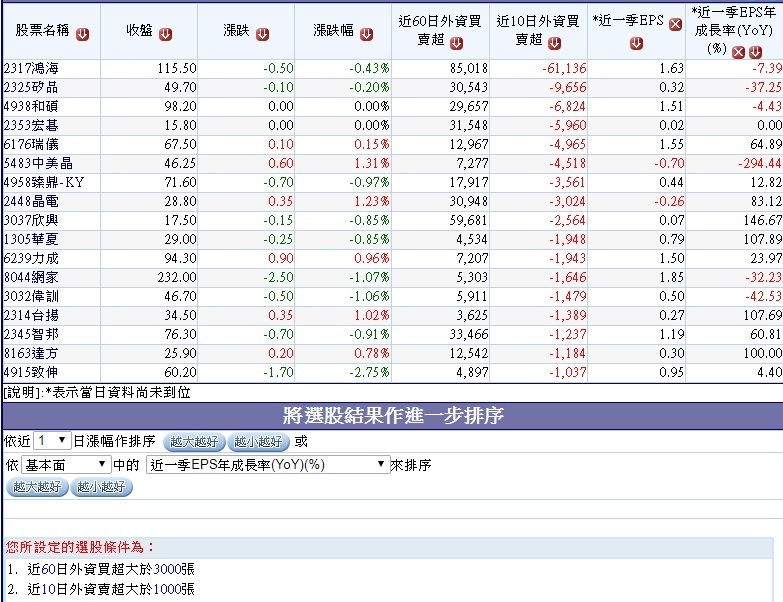The width and height of the screenshot is (783, 602).
Task: Open stock 6239力成
Action: coord(31,258)
